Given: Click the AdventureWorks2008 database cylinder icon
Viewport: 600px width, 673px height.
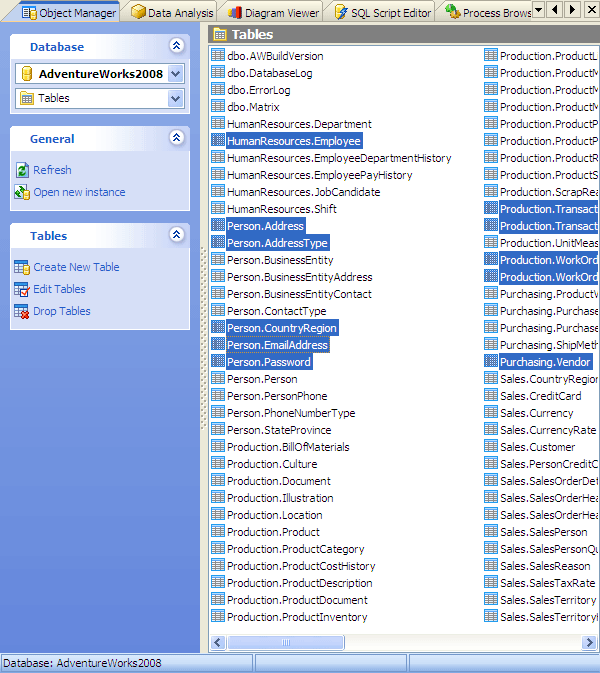Looking at the screenshot, I should pyautogui.click(x=27, y=74).
